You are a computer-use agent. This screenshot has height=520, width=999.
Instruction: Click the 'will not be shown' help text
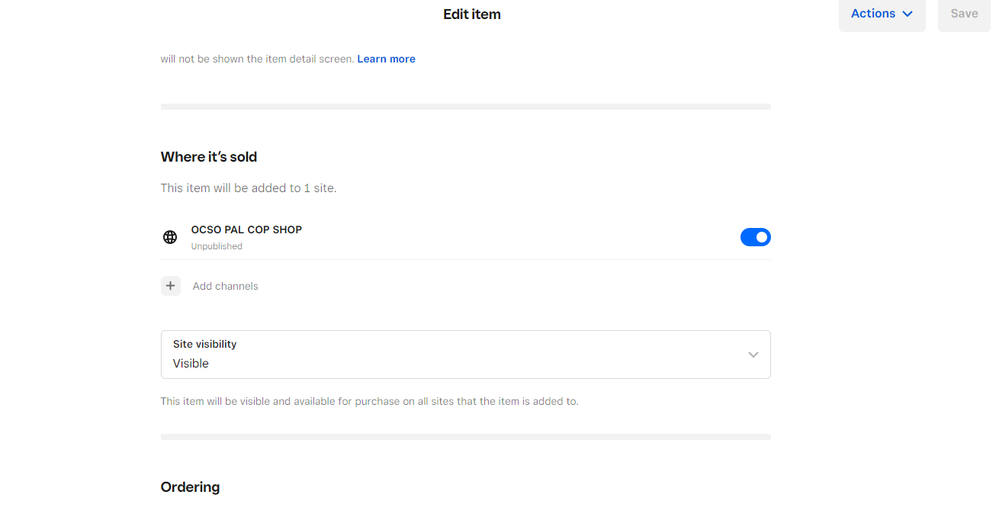257,59
